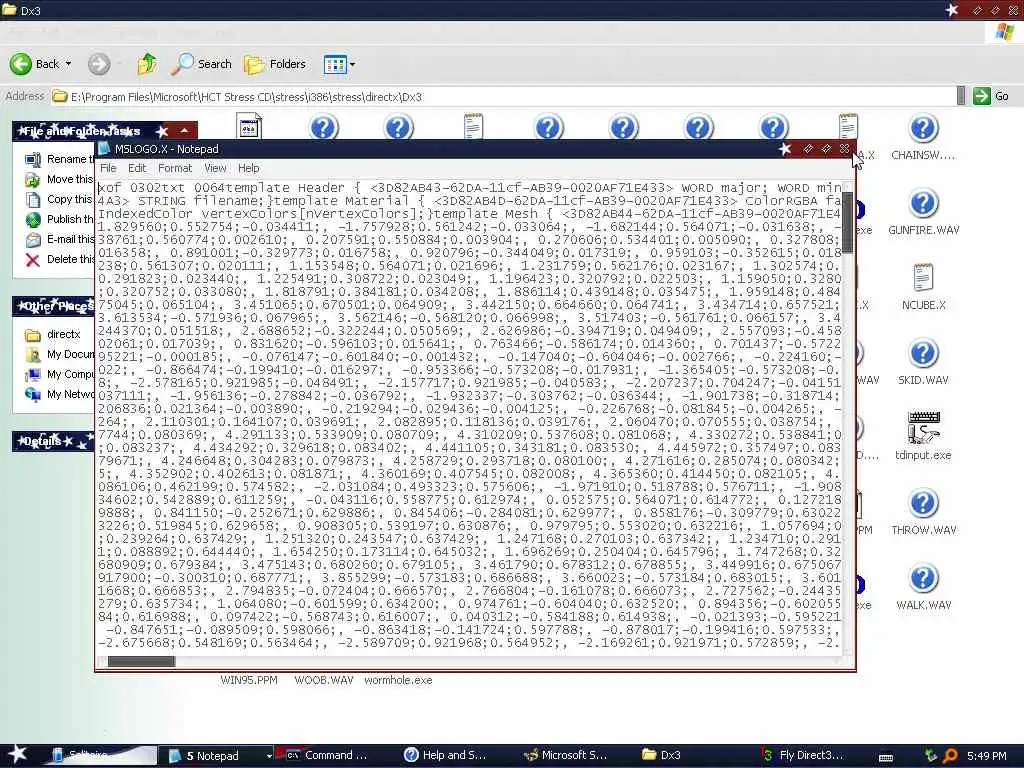This screenshot has height=768, width=1024.
Task: Open Notepad Help menu
Action: click(248, 168)
